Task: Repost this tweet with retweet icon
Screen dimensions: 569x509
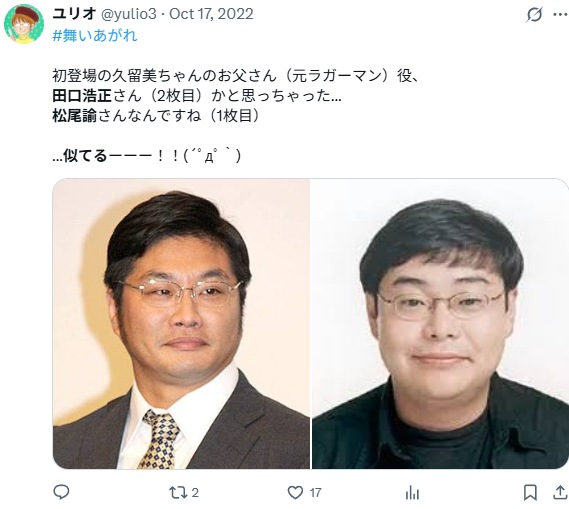Action: click(178, 492)
